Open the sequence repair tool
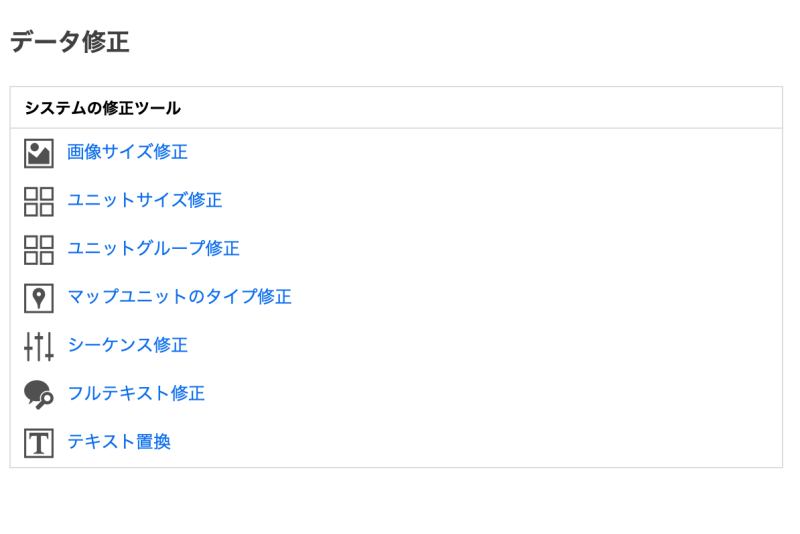Screen dimensions: 800x534 coord(127,345)
